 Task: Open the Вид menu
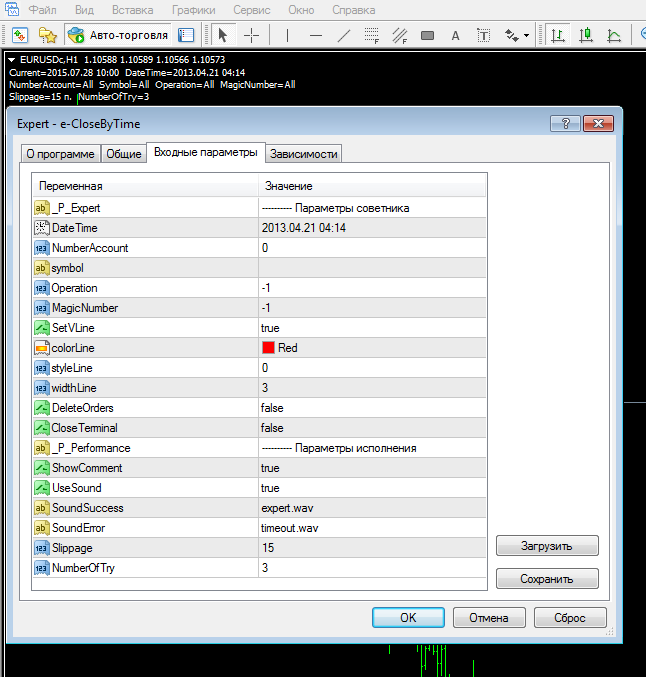(x=84, y=9)
